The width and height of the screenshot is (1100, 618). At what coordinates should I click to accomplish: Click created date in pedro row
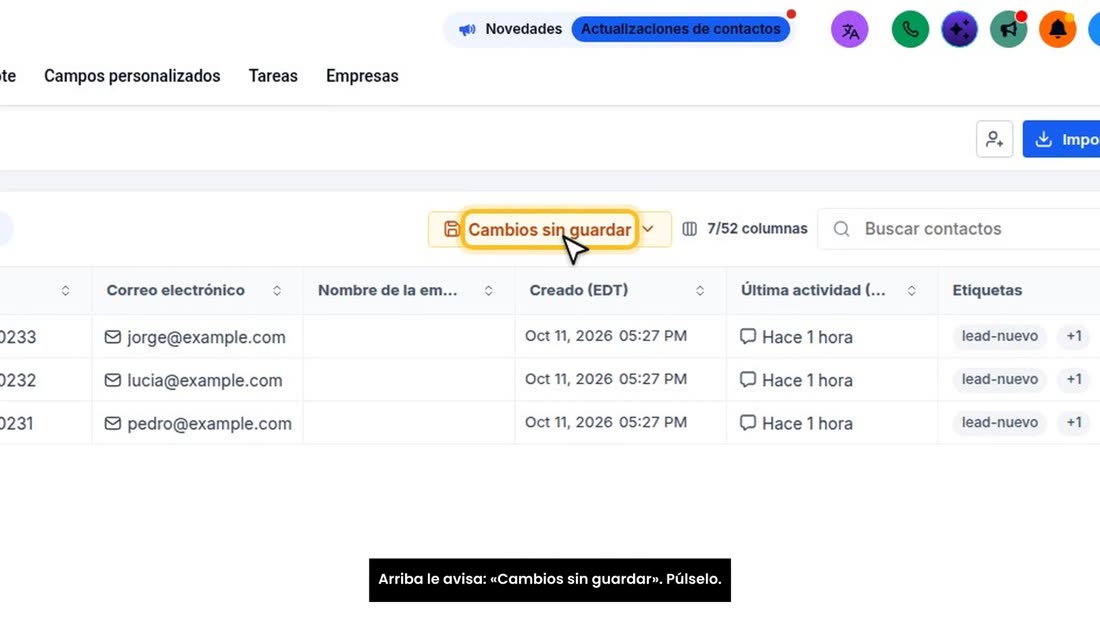(605, 422)
